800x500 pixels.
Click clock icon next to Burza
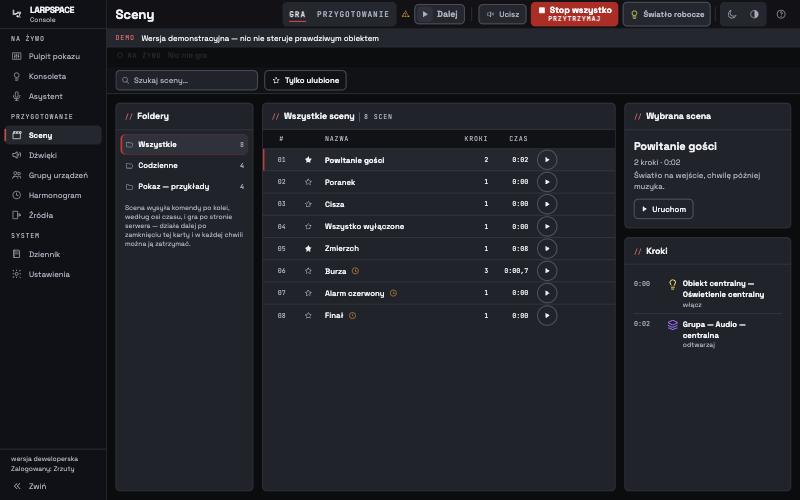pos(356,271)
